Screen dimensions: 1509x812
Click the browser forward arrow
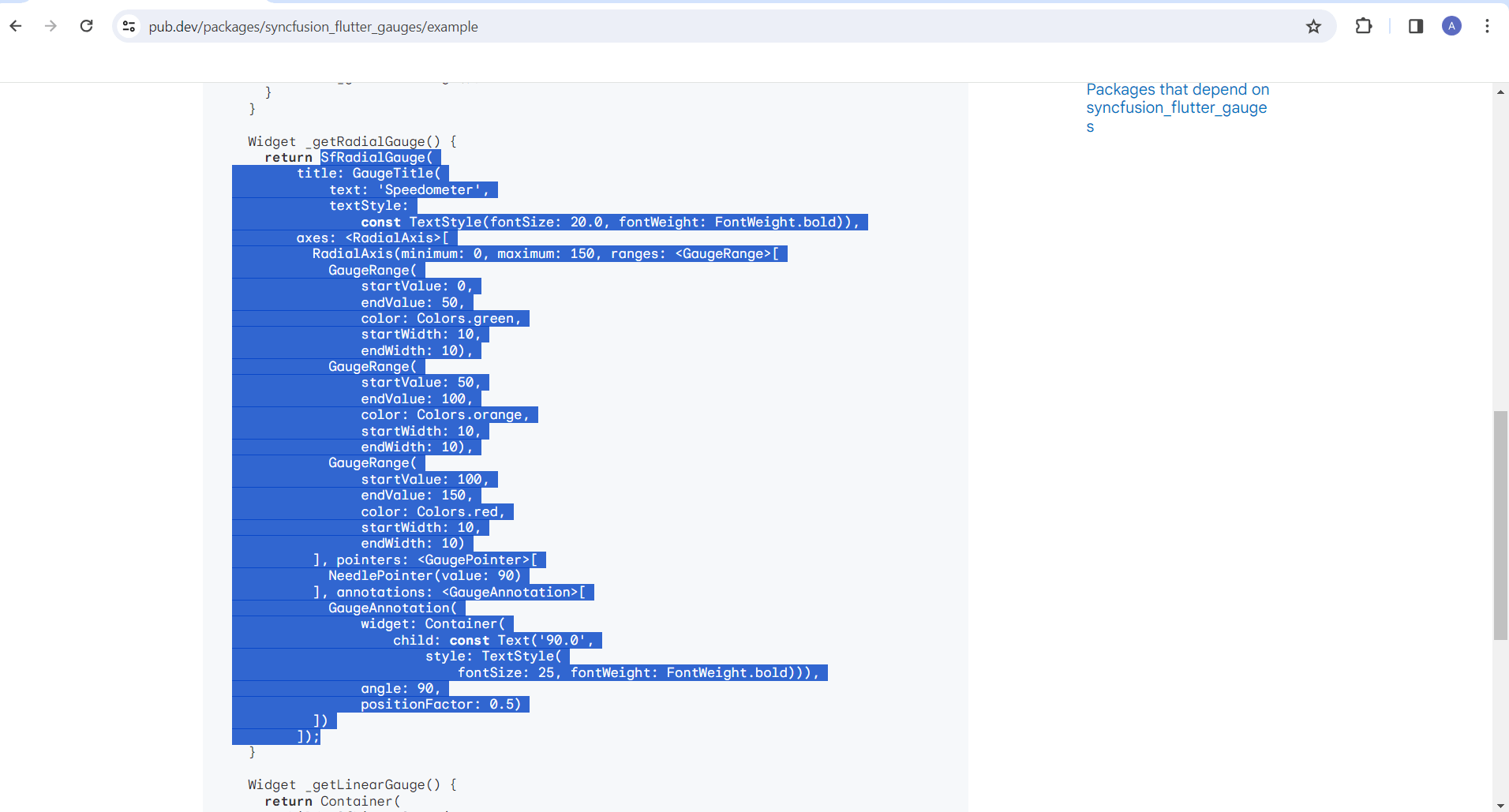(x=51, y=26)
